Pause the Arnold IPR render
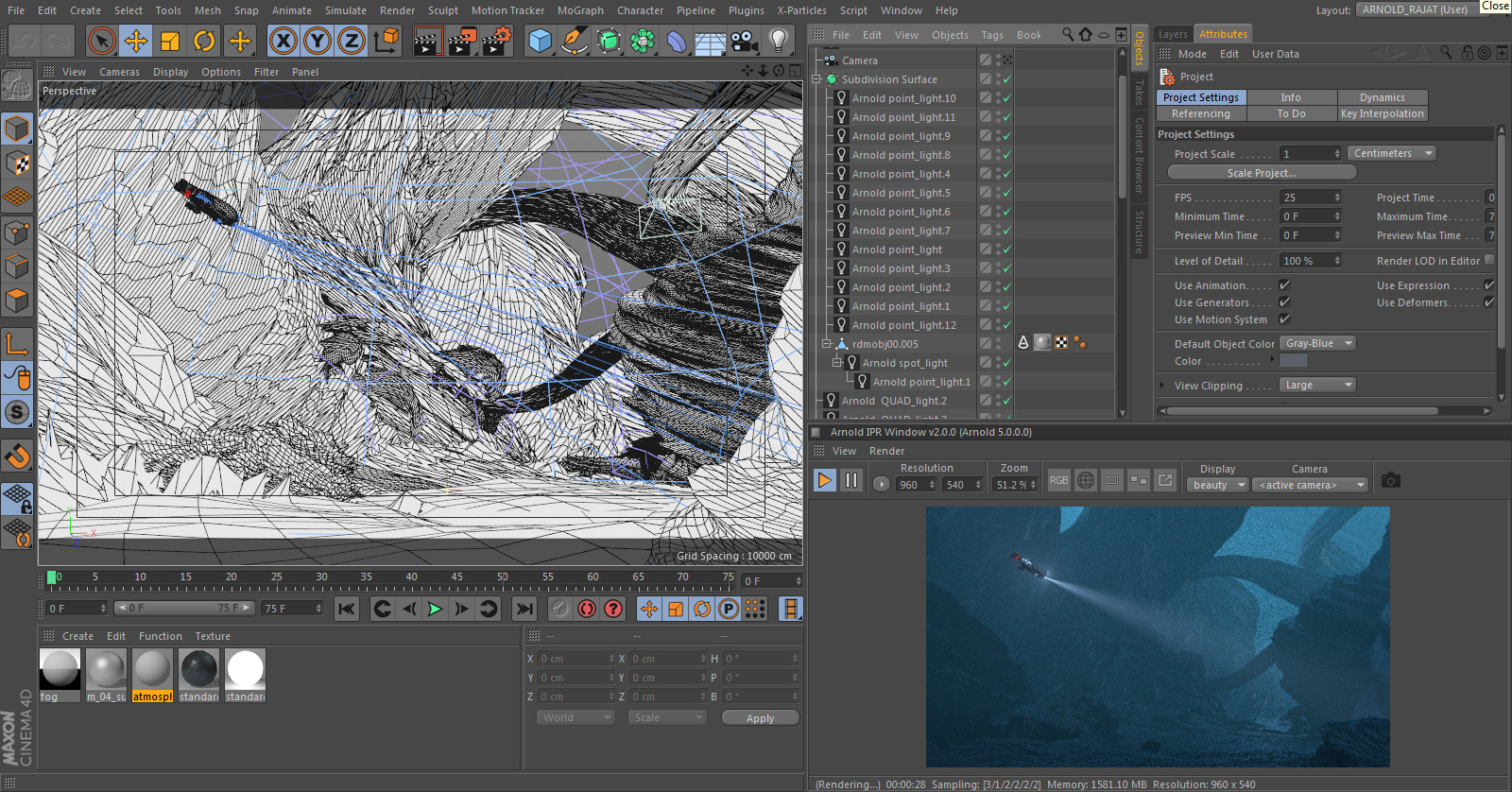Viewport: 1512px width, 792px height. 850,480
